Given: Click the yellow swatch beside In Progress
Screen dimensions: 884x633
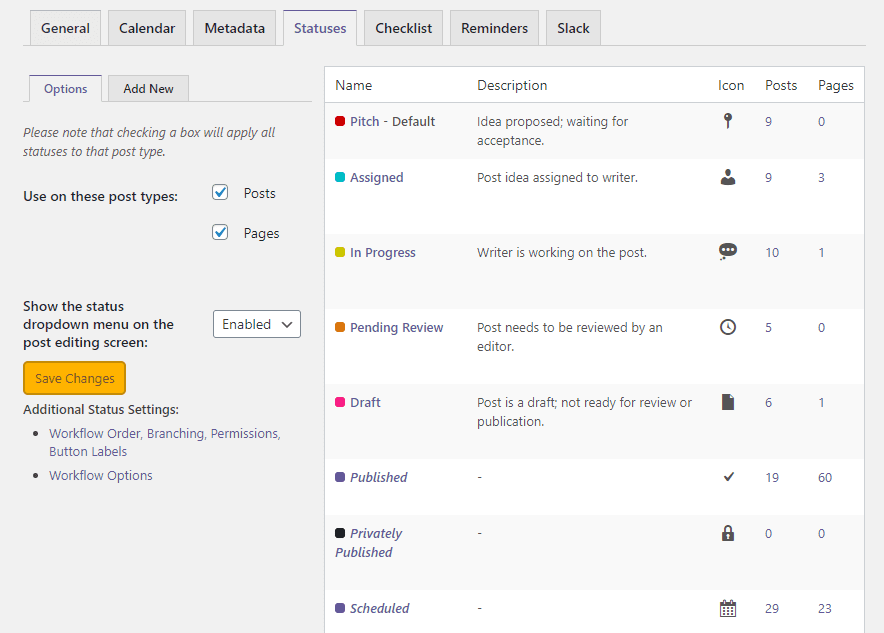Looking at the screenshot, I should tap(340, 251).
